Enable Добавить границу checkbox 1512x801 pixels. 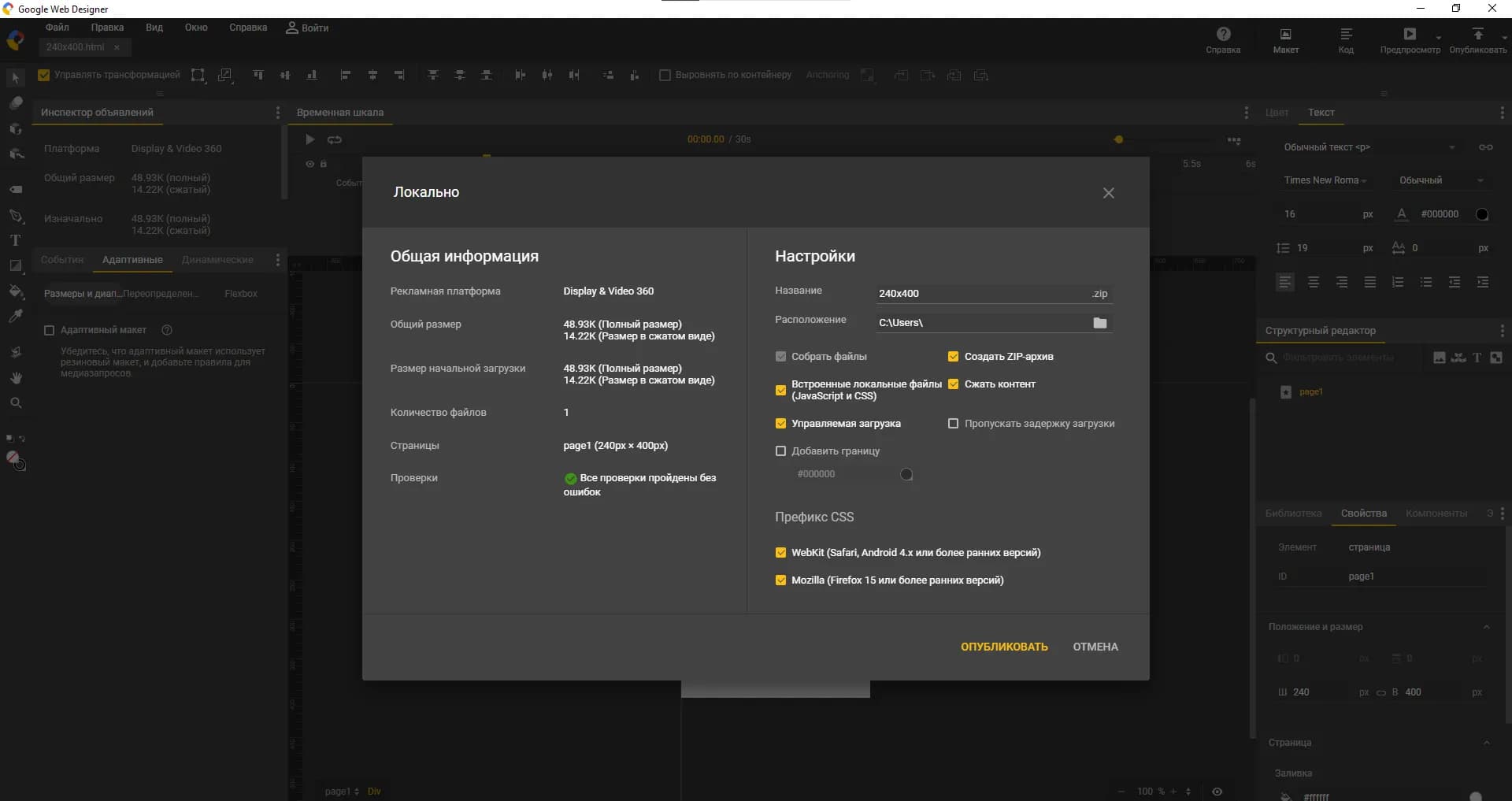tap(780, 451)
